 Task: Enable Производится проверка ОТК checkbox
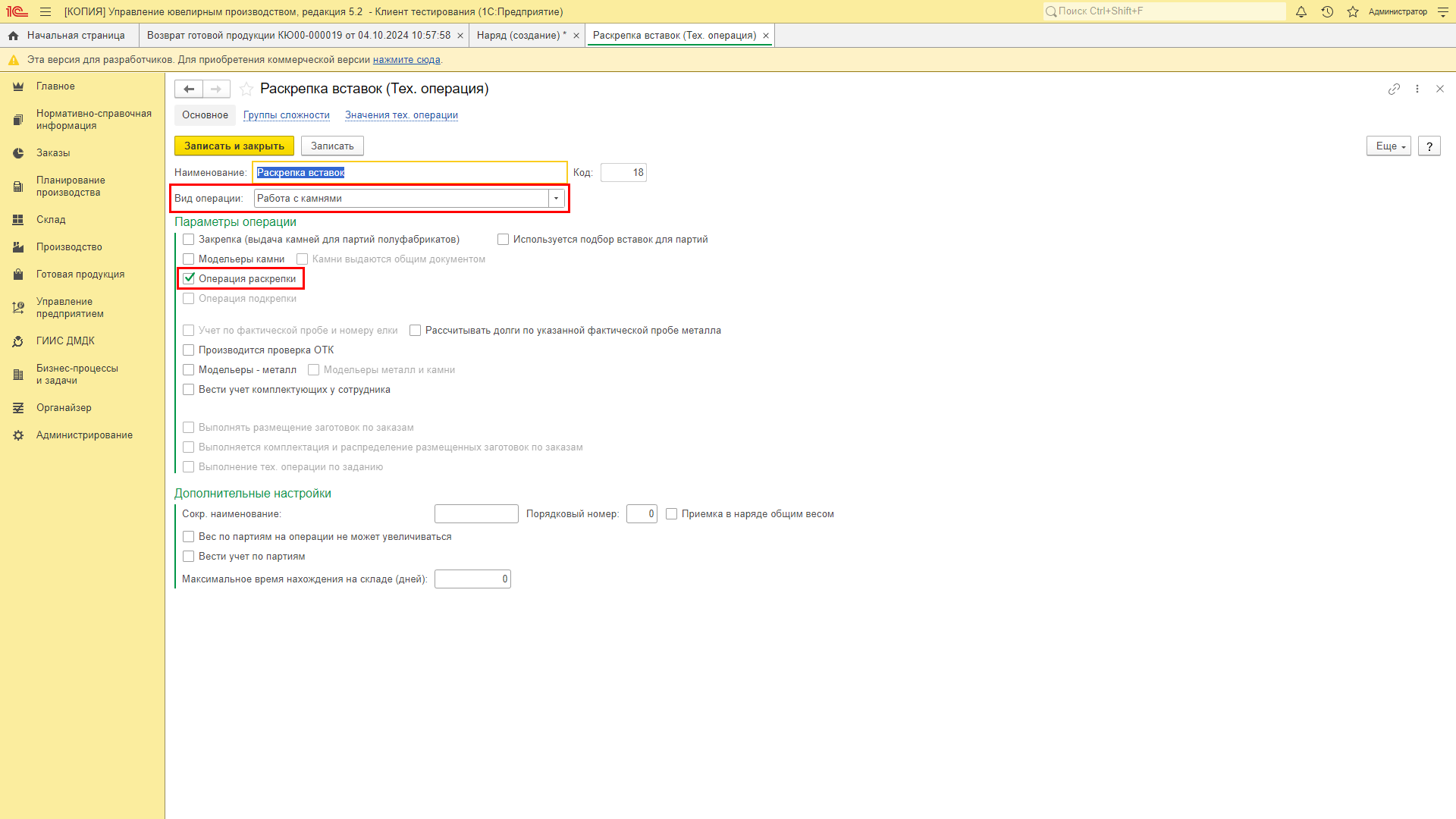[x=189, y=350]
